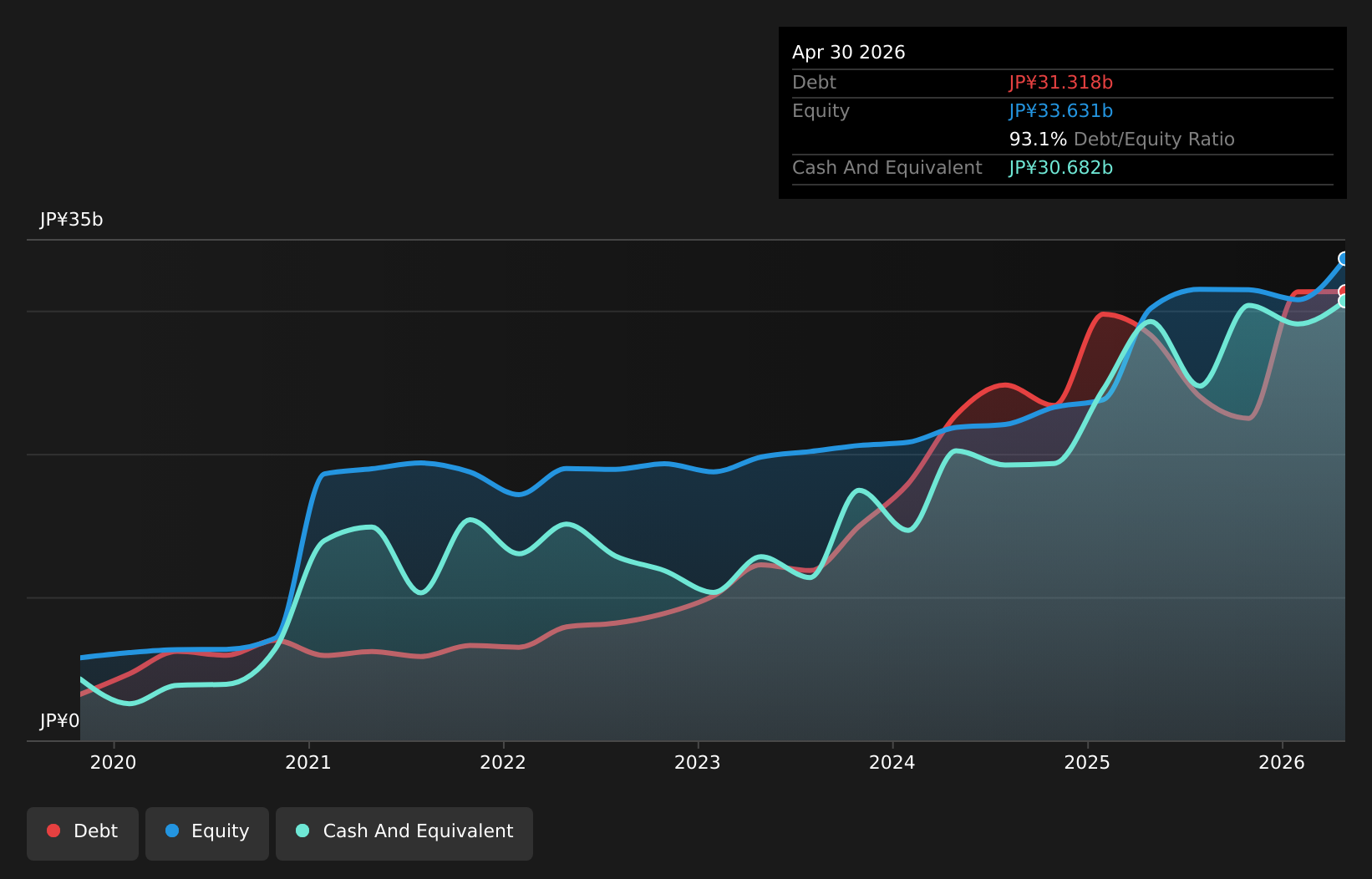
Task: Toggle the Debt legend button
Action: coord(83,833)
